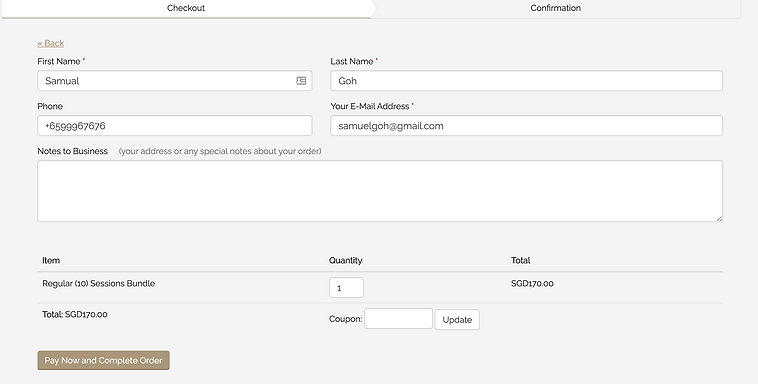Click the First Name field containing Samual
Image resolution: width=758 pixels, height=384 pixels.
pos(175,81)
